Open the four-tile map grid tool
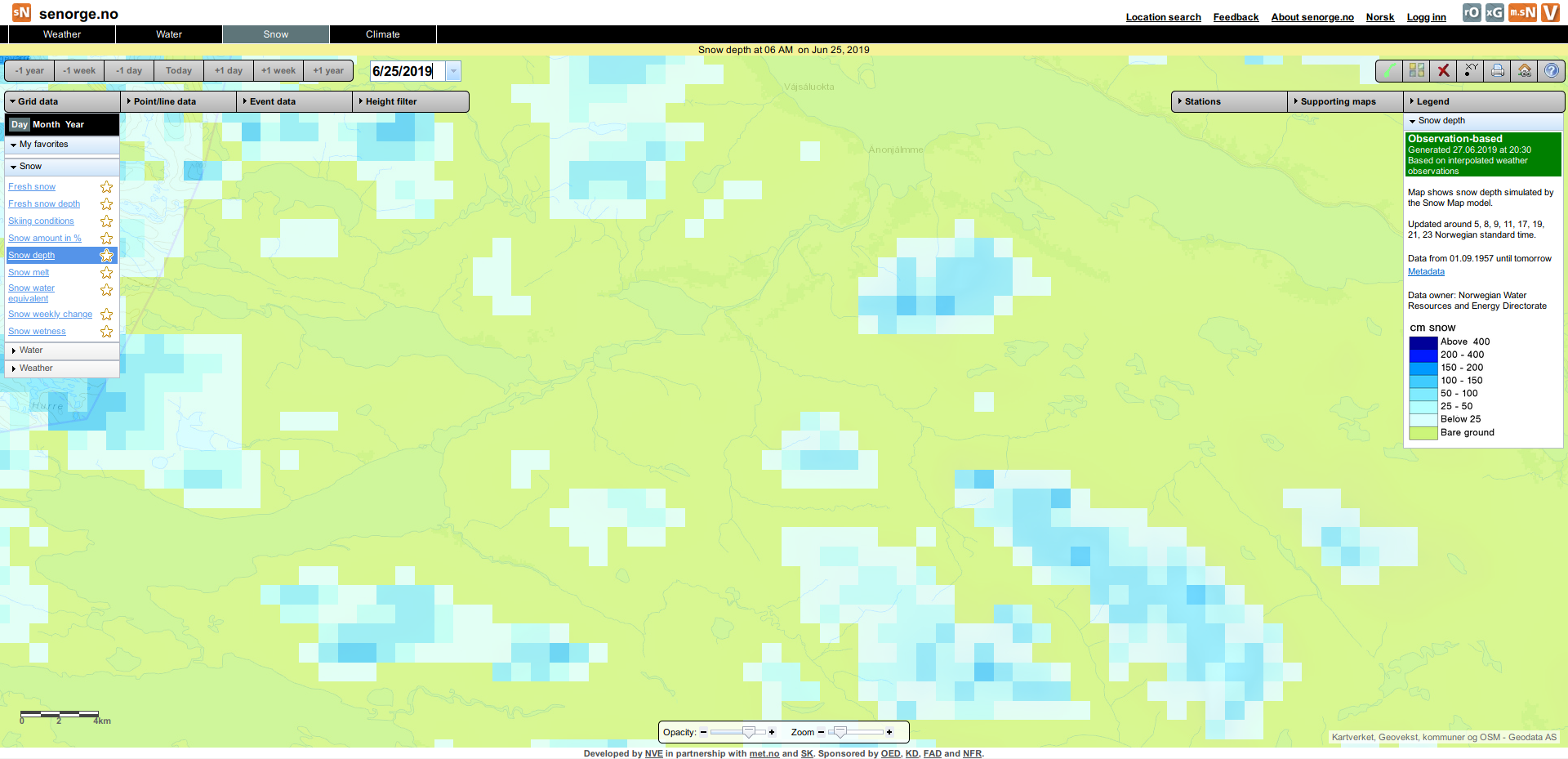This screenshot has height=759, width=1568. (1417, 71)
